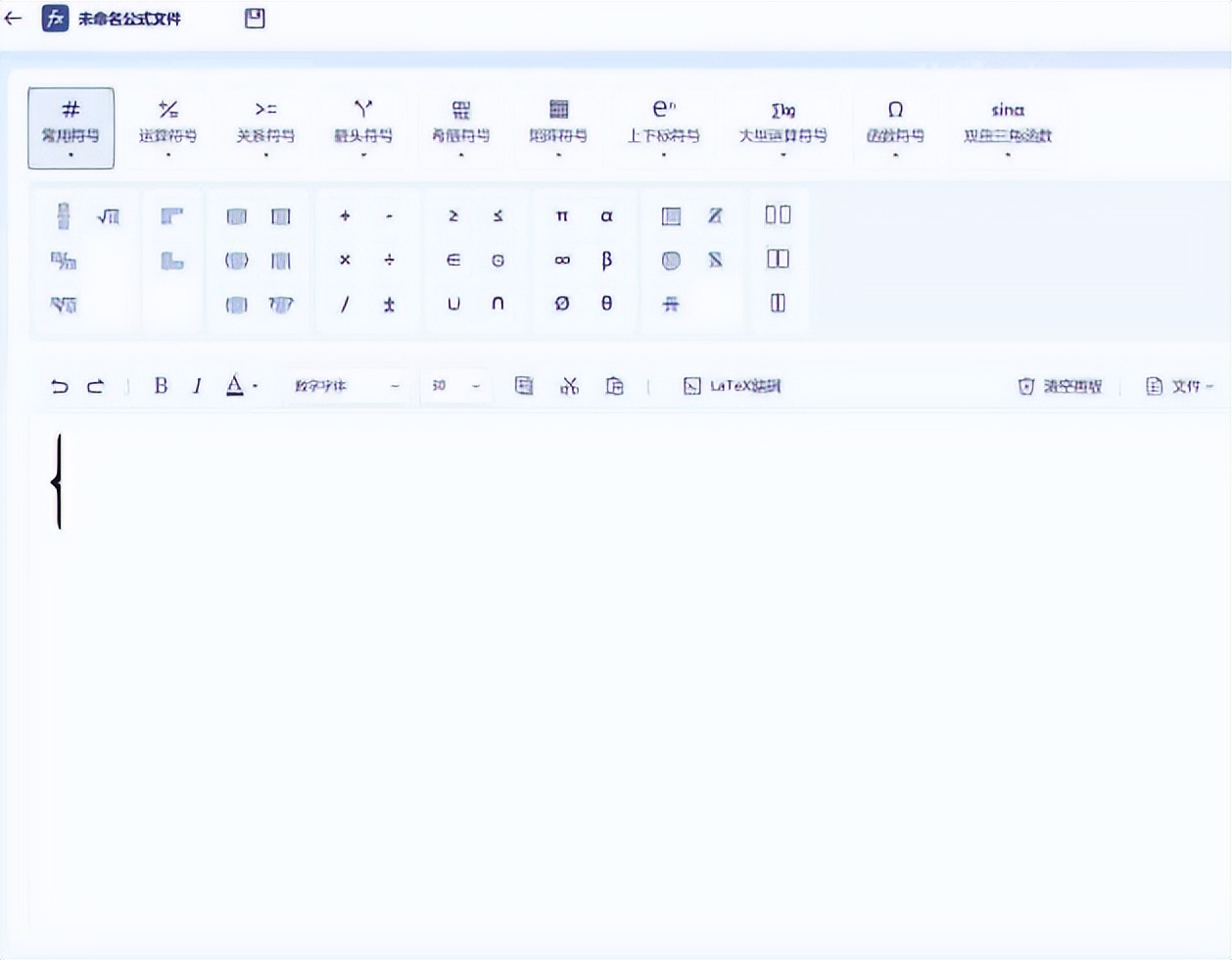Insert the plus-minus symbol
Screen dimensions: 1232x960
(388, 304)
